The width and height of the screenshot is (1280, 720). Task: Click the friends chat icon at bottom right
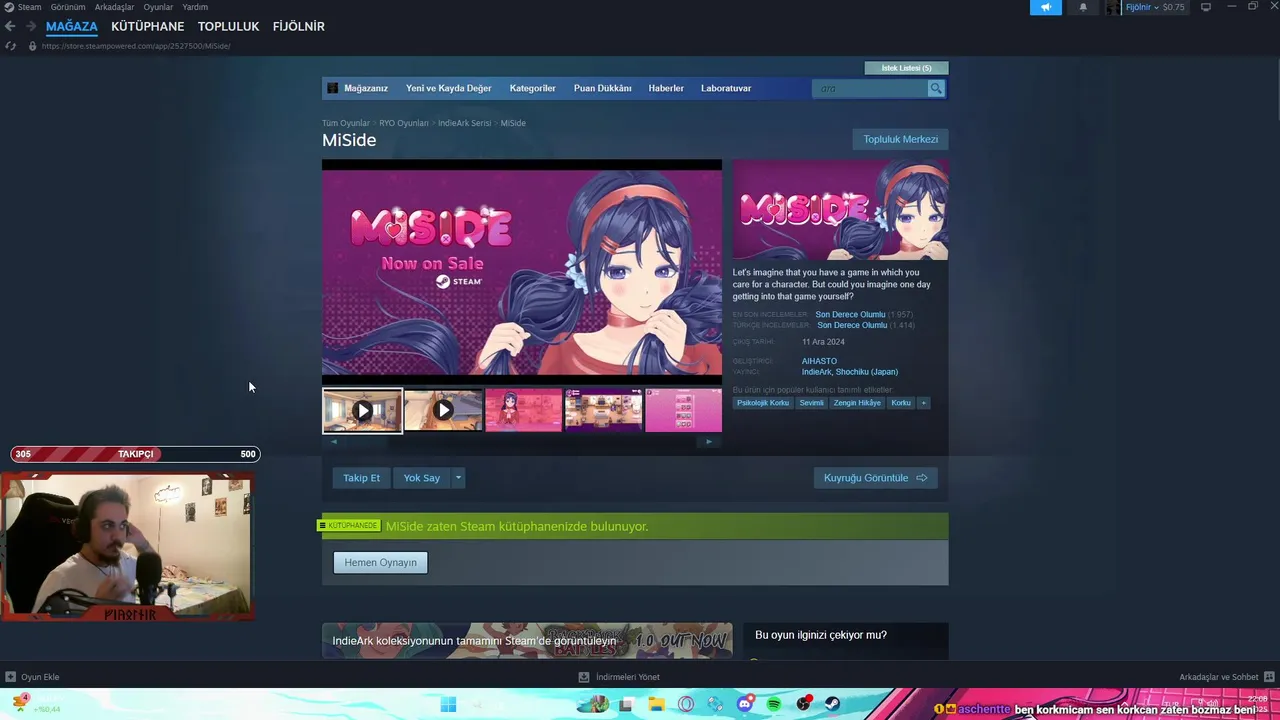(x=1268, y=677)
